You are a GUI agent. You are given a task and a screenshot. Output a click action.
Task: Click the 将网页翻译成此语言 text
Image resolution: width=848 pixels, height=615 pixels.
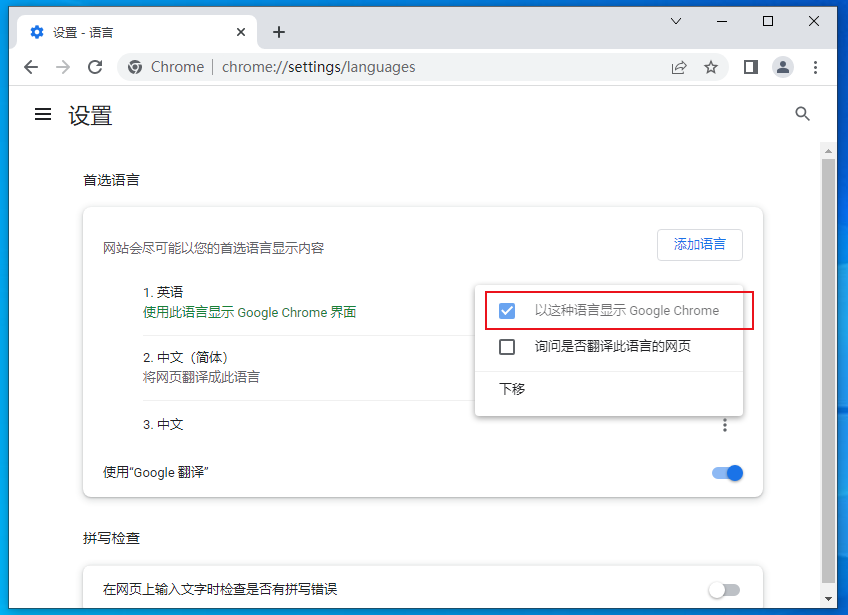click(x=201, y=377)
